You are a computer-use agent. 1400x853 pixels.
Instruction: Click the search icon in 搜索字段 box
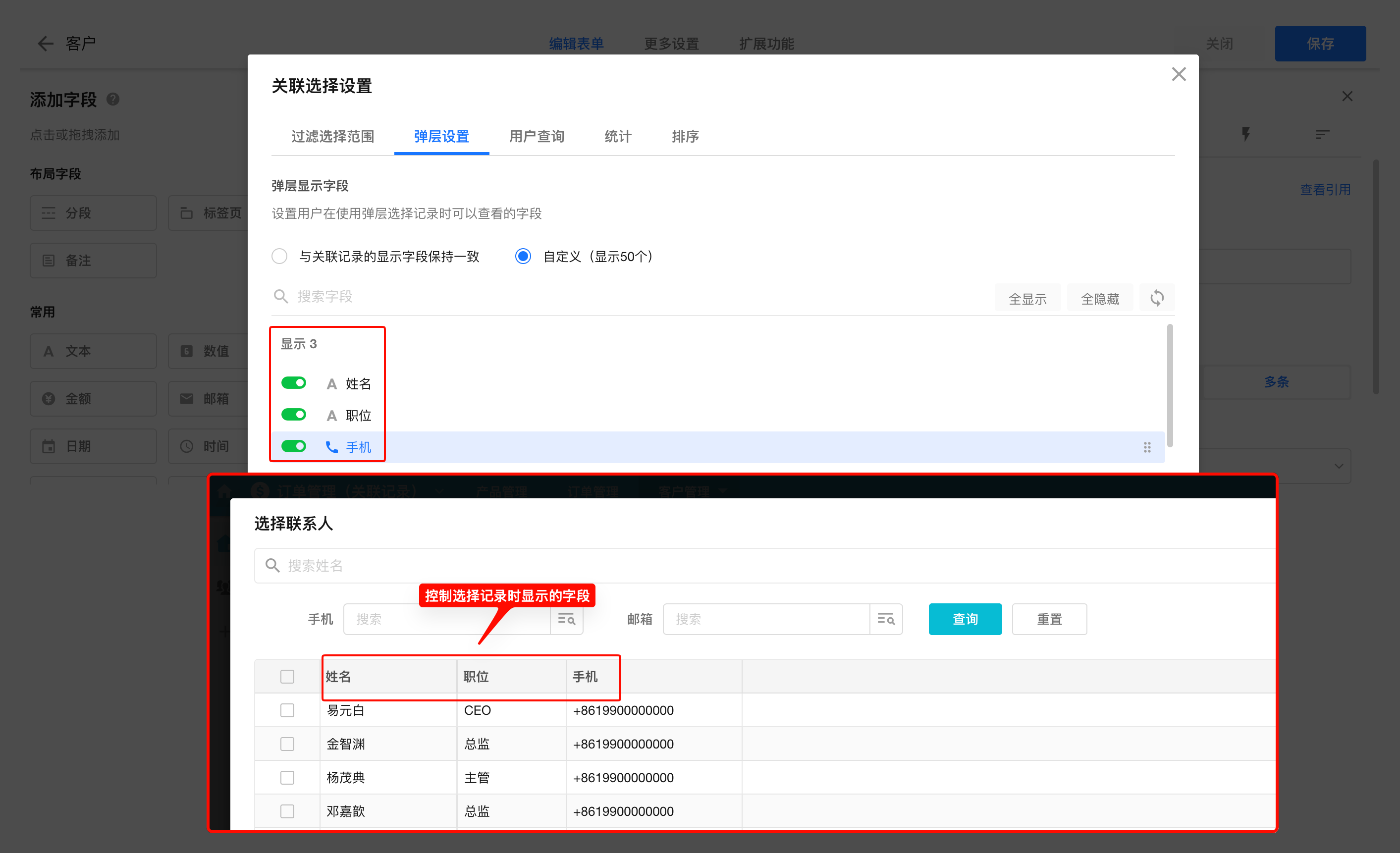coord(281,296)
